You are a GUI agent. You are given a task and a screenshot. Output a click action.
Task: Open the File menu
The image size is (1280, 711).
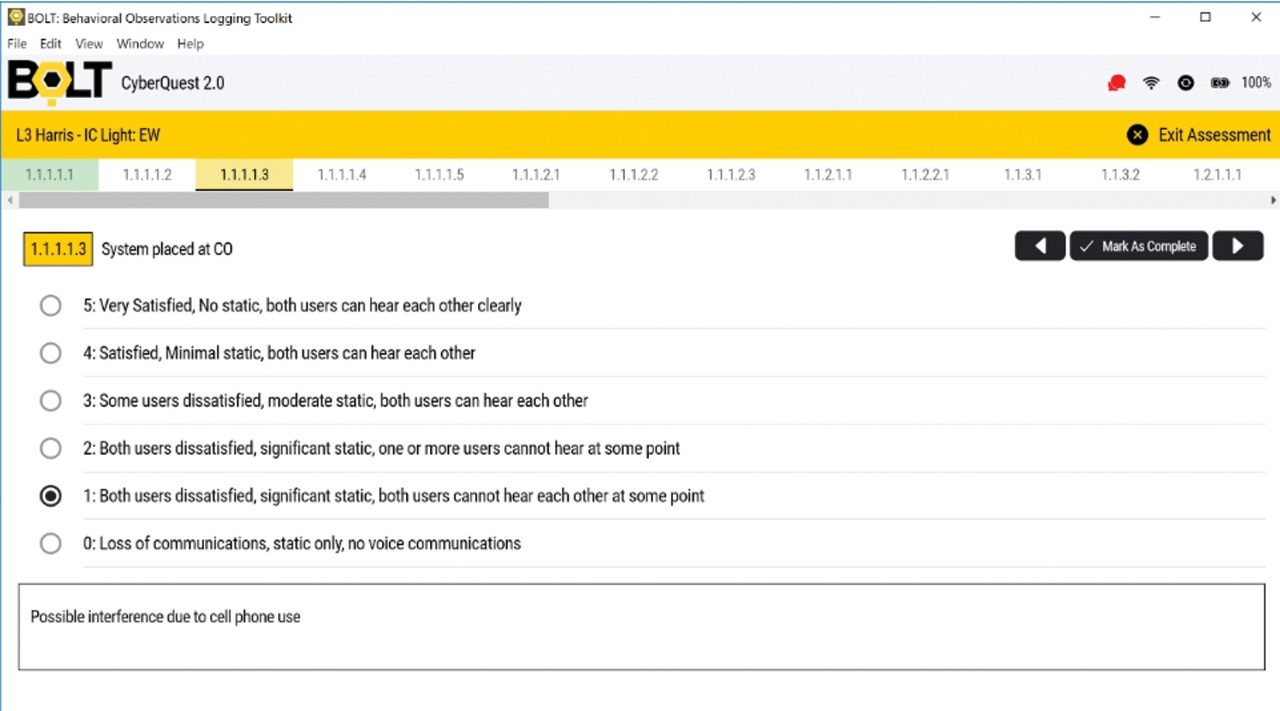pos(17,44)
